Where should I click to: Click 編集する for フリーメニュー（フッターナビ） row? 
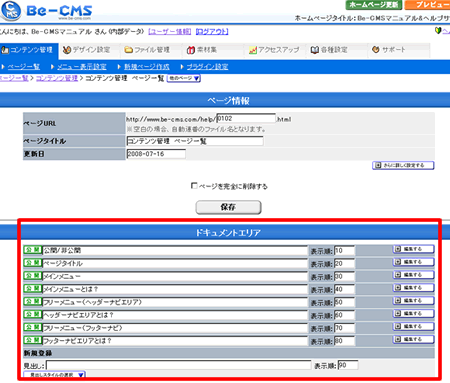coord(413,326)
